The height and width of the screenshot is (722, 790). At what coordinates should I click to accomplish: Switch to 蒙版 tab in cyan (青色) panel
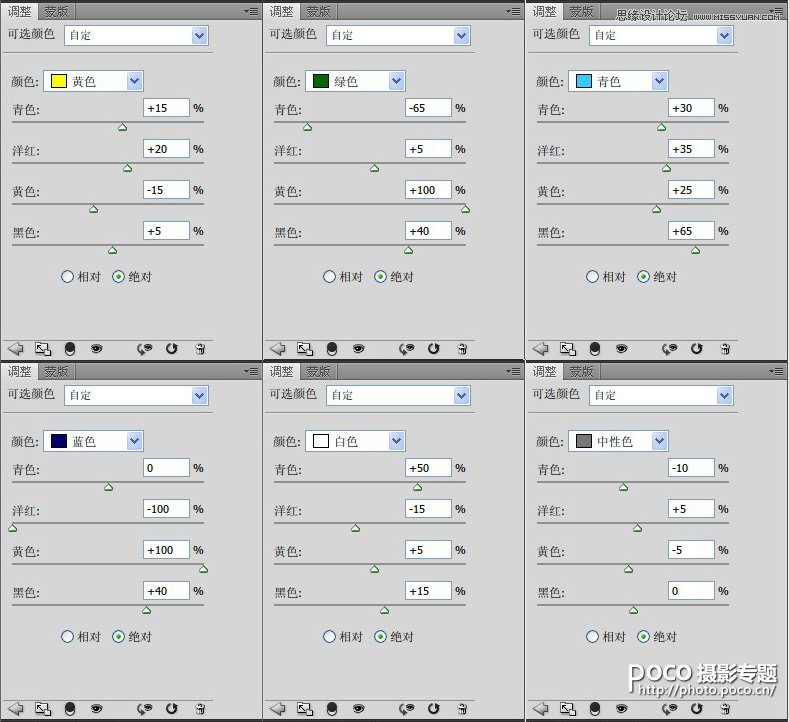[x=581, y=11]
